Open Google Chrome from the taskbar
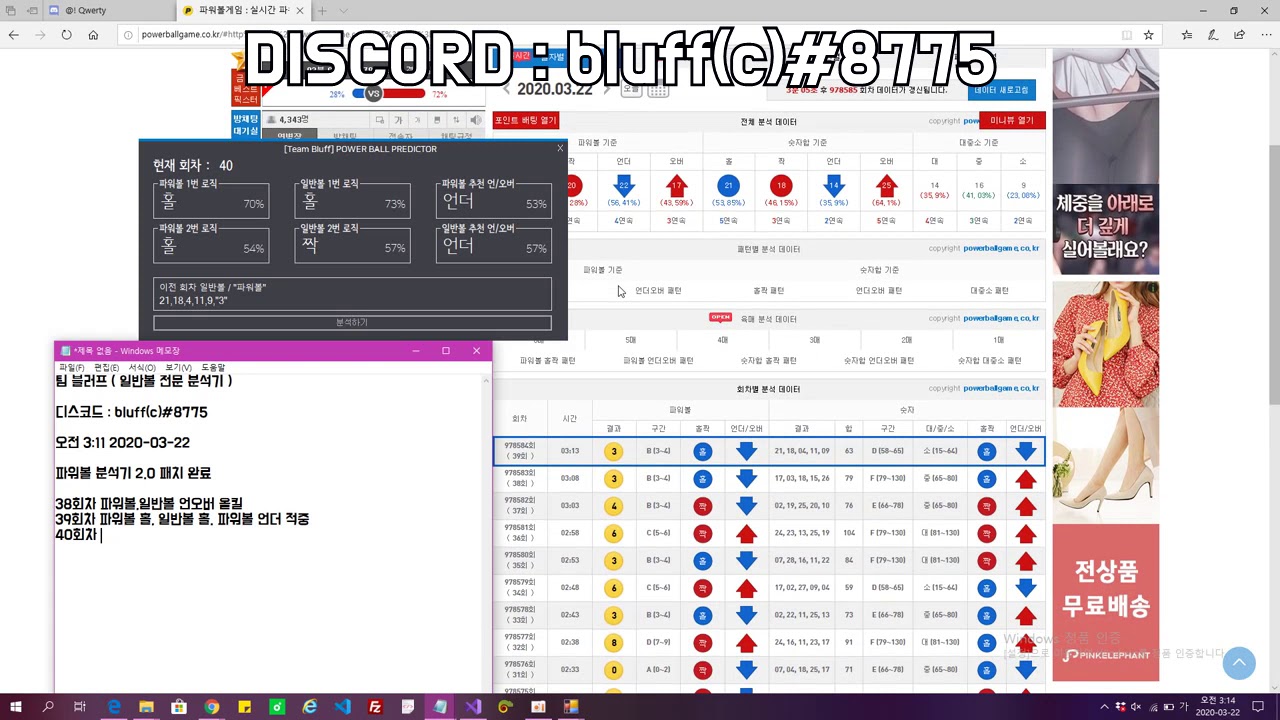Screen dimensions: 1280x720 [x=211, y=707]
